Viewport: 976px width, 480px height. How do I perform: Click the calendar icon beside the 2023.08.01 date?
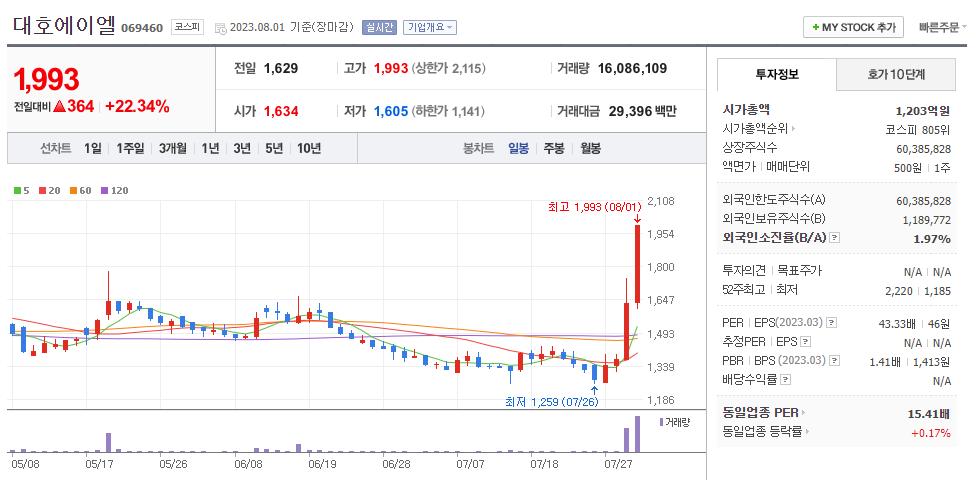pyautogui.click(x=220, y=28)
